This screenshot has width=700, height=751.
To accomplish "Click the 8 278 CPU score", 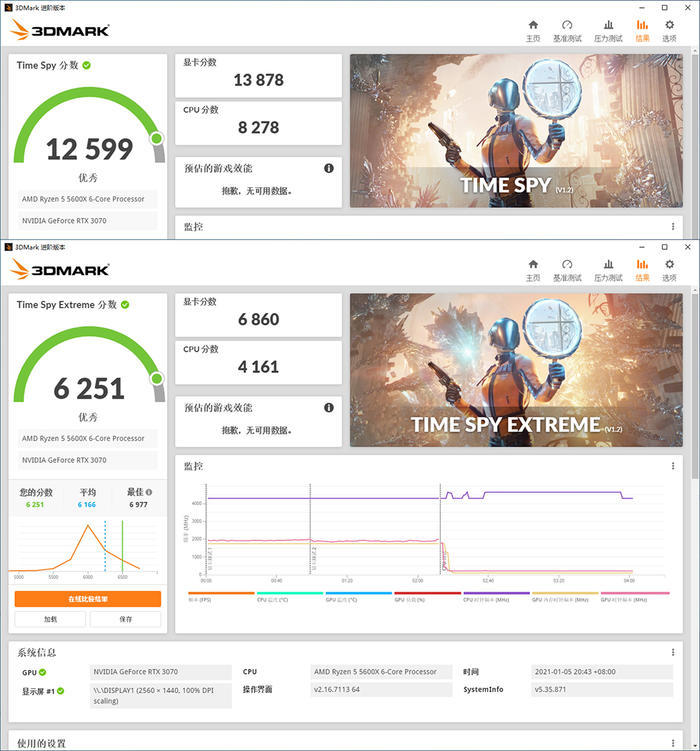I will coord(259,127).
